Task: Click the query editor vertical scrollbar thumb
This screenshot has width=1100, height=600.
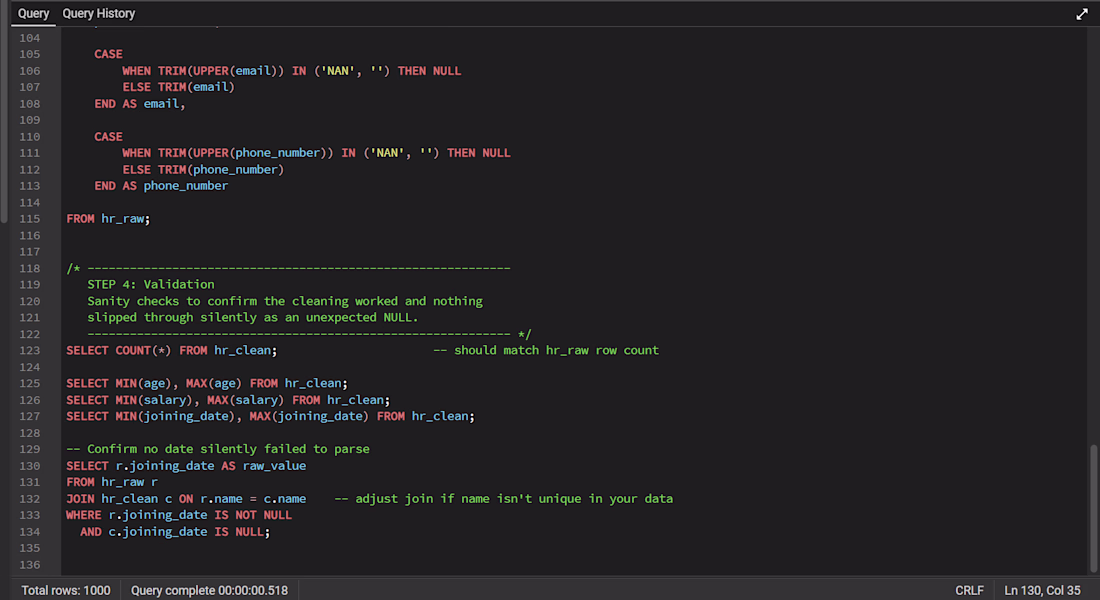Action: click(x=1094, y=508)
